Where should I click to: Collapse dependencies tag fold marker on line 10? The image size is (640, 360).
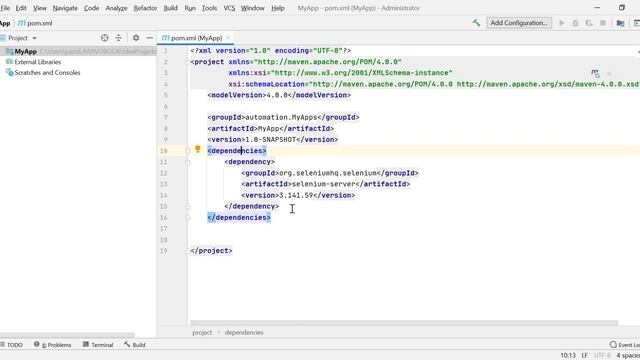point(188,151)
